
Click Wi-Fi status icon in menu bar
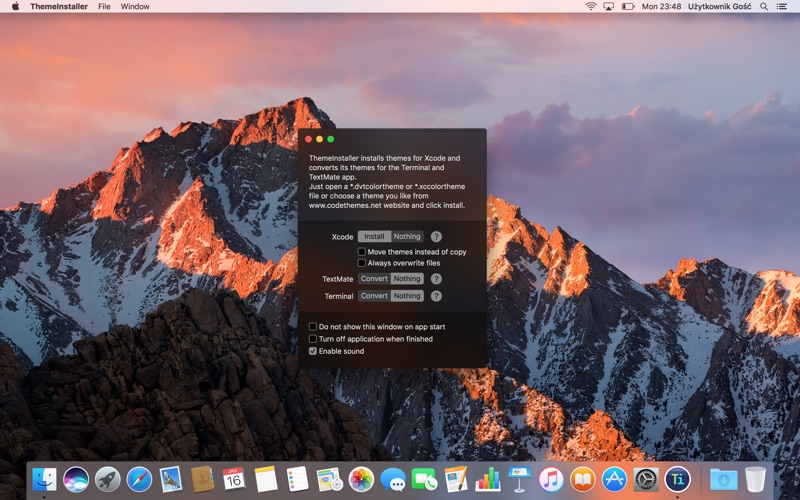(591, 6)
